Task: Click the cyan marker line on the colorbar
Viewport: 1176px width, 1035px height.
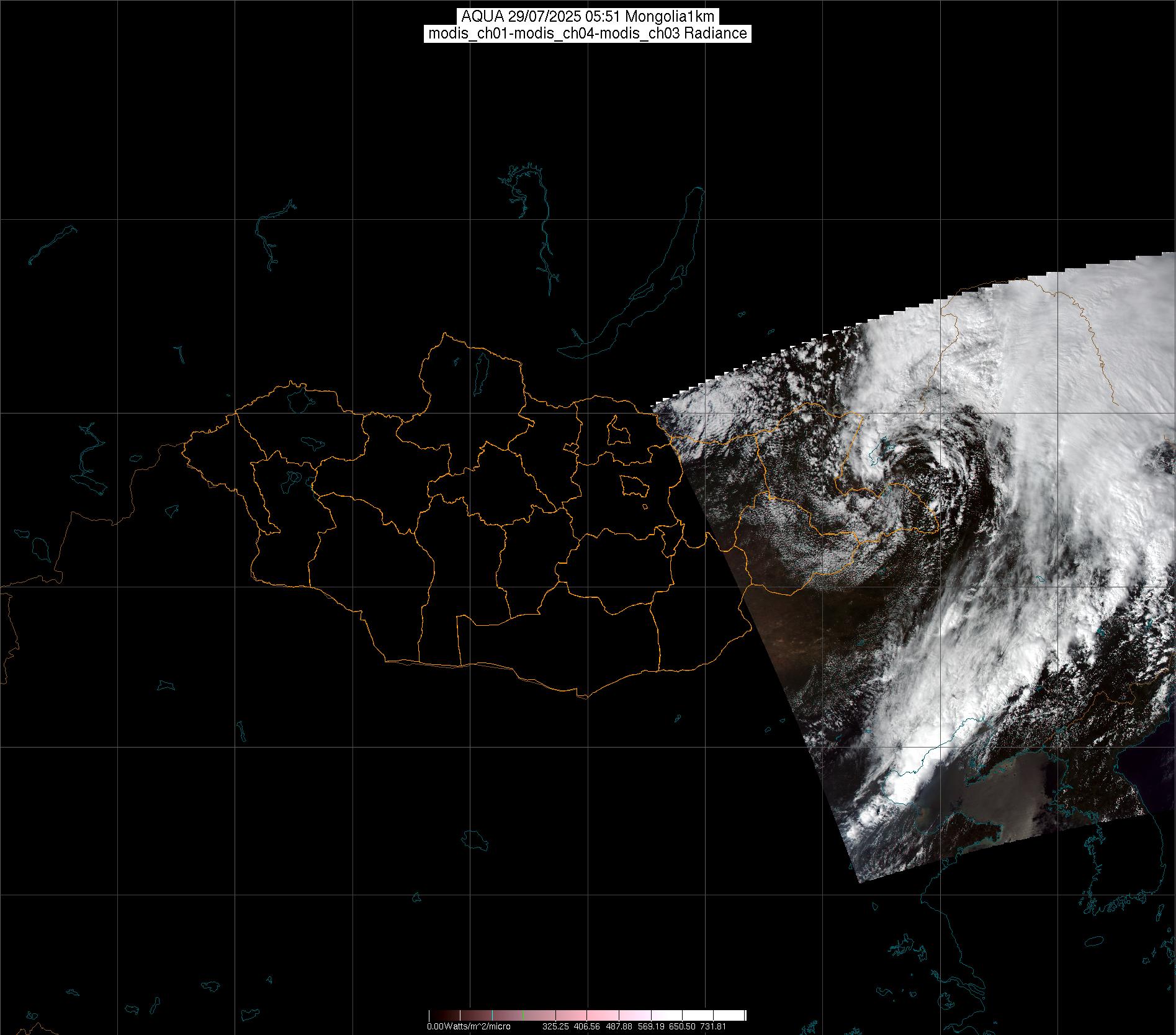Action: tap(492, 1015)
